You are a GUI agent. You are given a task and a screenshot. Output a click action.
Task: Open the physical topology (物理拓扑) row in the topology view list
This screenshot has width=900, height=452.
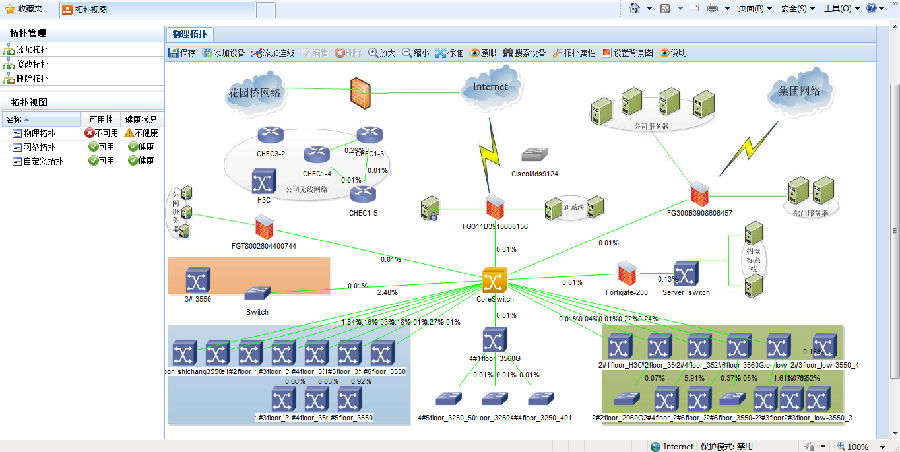pyautogui.click(x=82, y=133)
